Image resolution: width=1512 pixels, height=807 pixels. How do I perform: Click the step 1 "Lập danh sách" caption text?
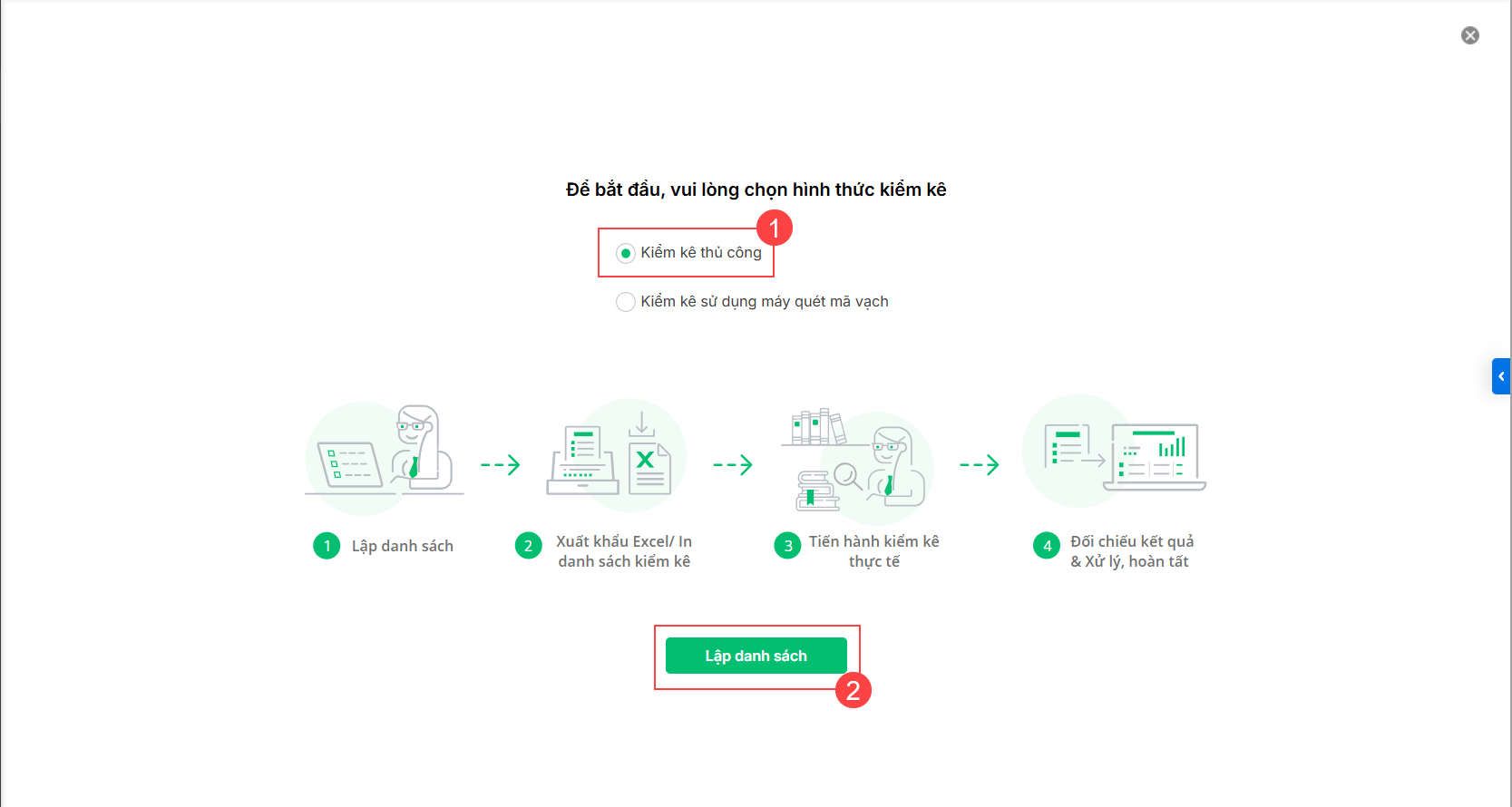tap(403, 546)
